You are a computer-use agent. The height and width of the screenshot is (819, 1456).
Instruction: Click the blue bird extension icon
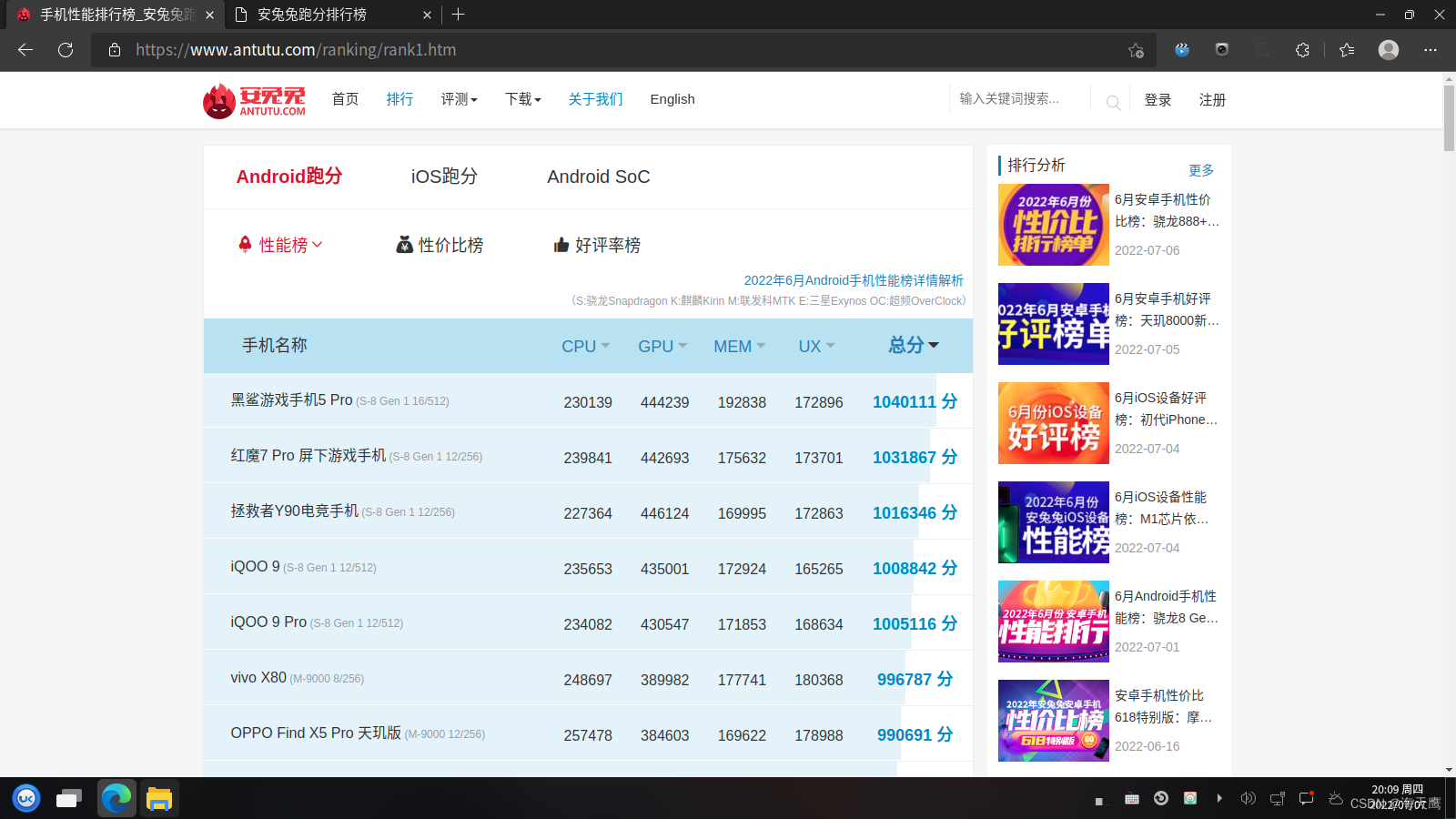click(x=1182, y=50)
